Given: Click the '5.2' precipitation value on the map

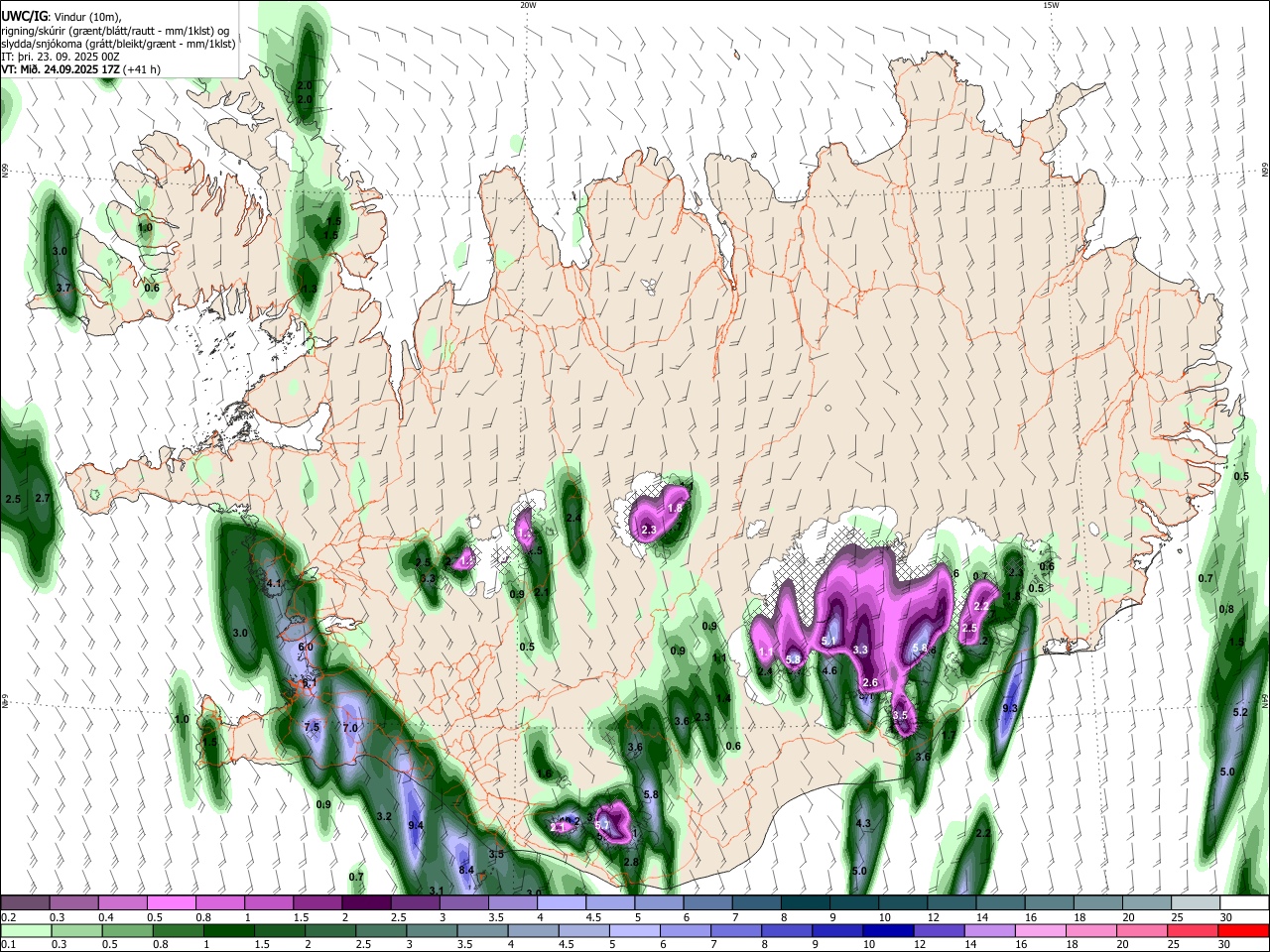Looking at the screenshot, I should [x=1239, y=712].
